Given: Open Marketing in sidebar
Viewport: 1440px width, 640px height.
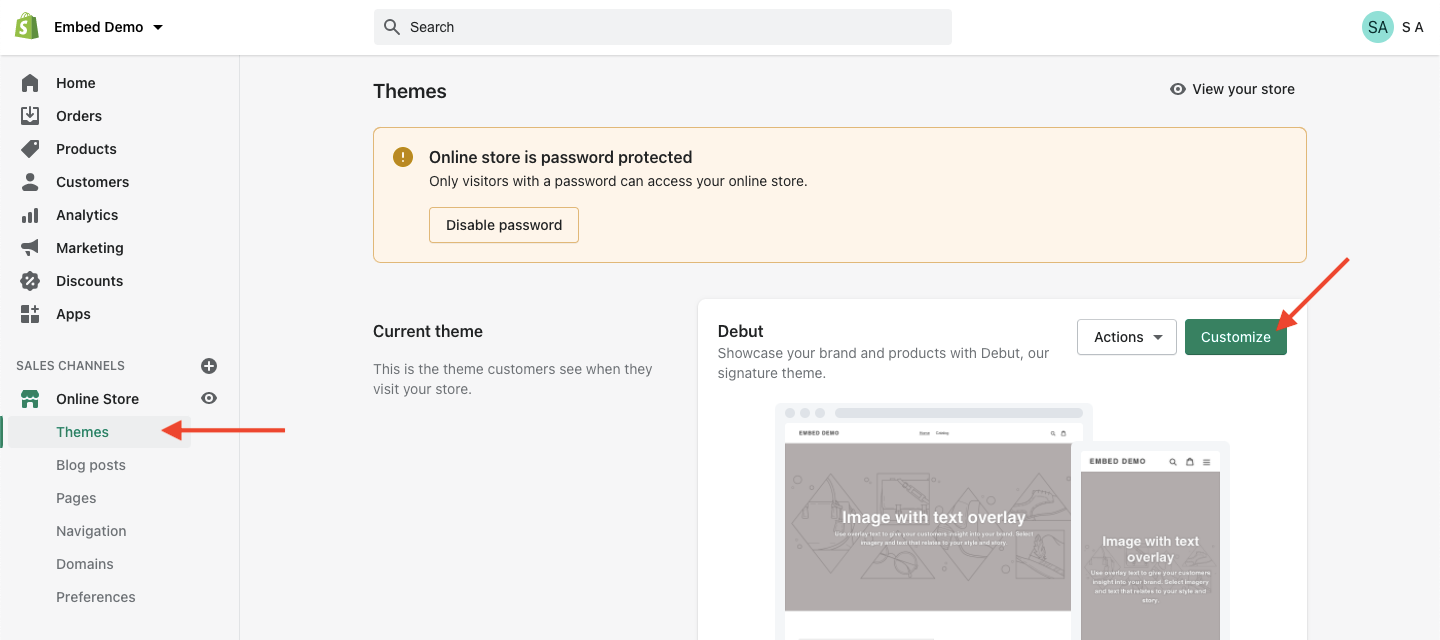Looking at the screenshot, I should coord(90,248).
